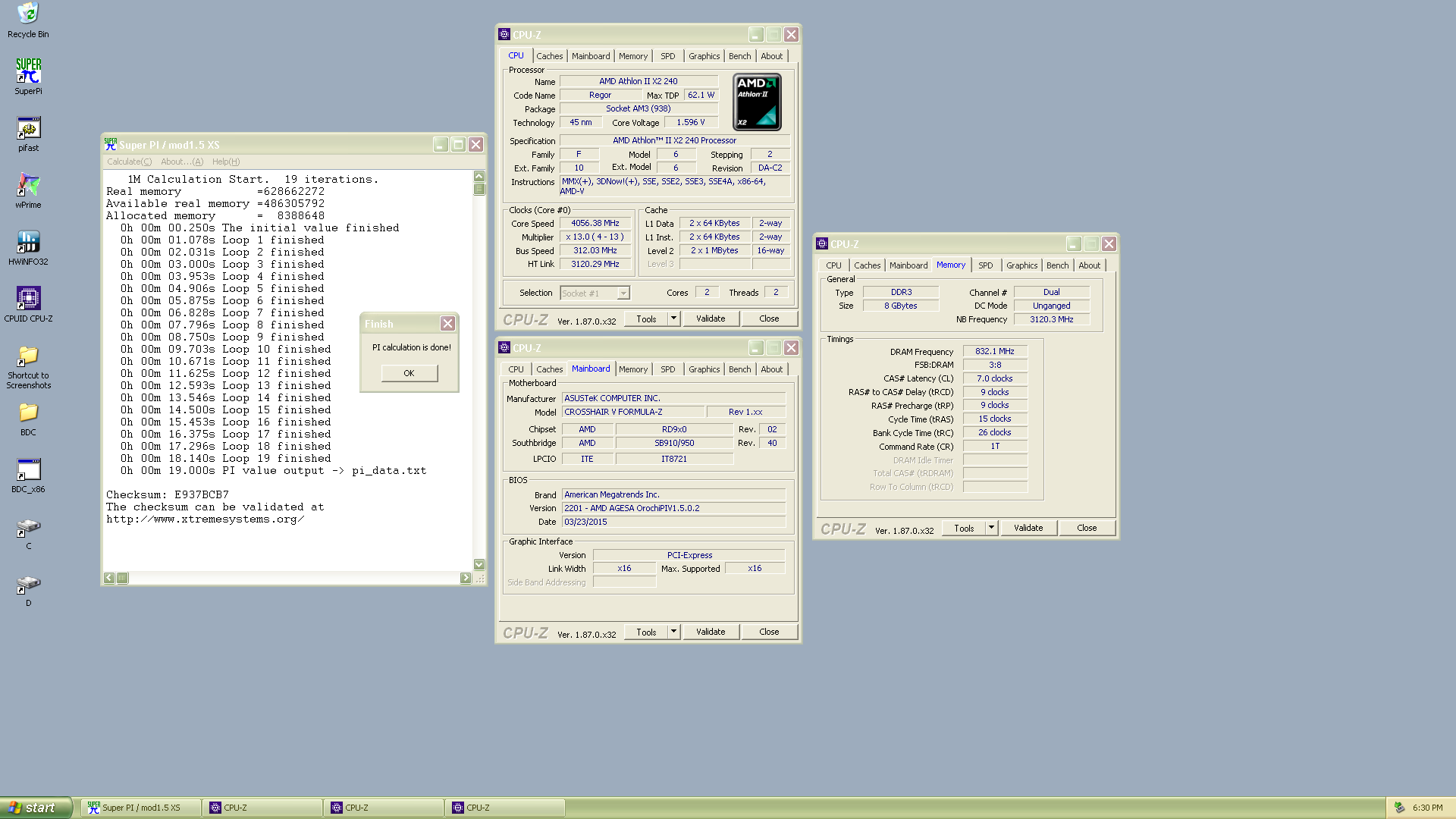Click Super PI vertical scrollbar up arrow
This screenshot has width=1456, height=819.
point(479,176)
